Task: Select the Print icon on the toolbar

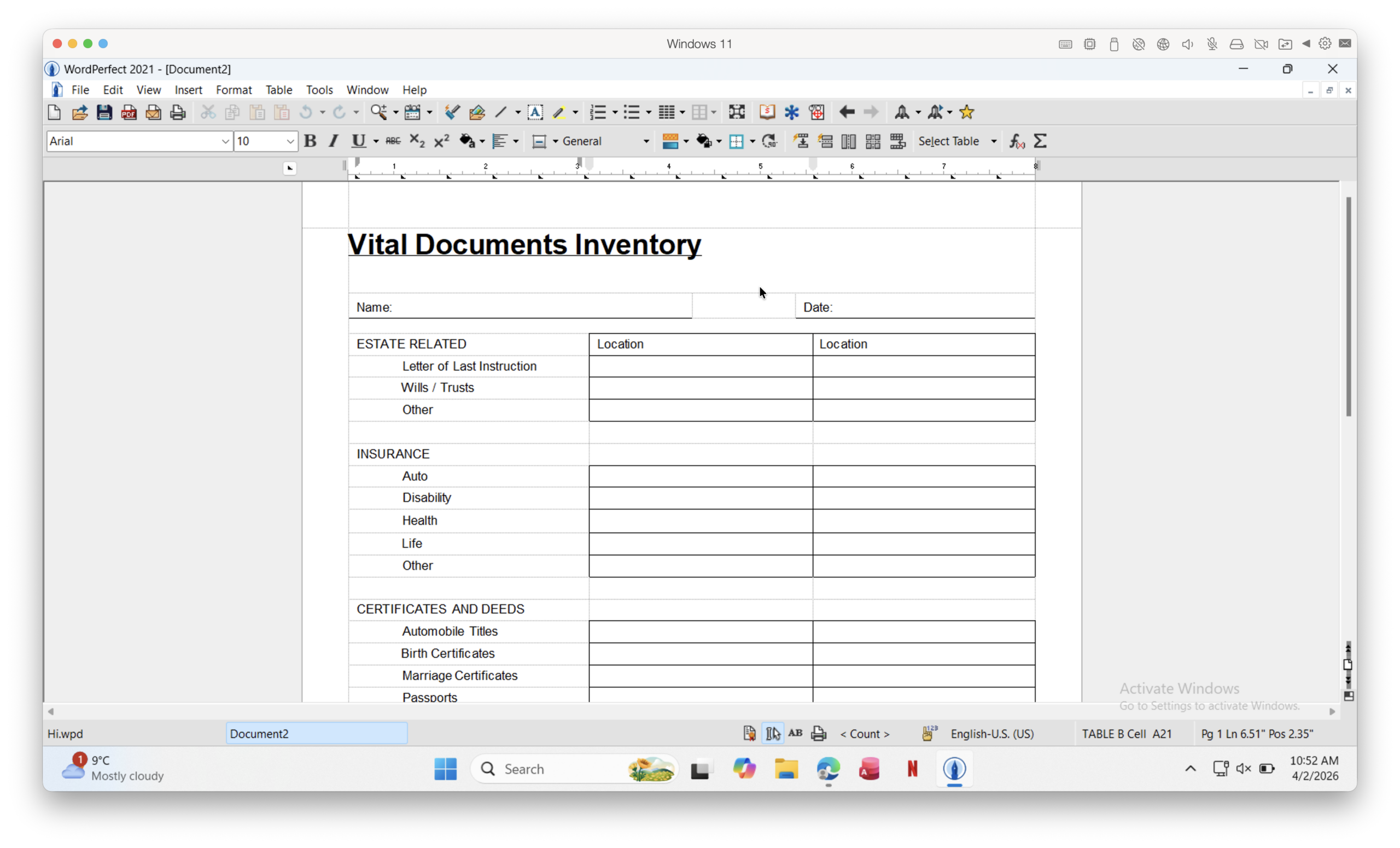Action: tap(178, 112)
